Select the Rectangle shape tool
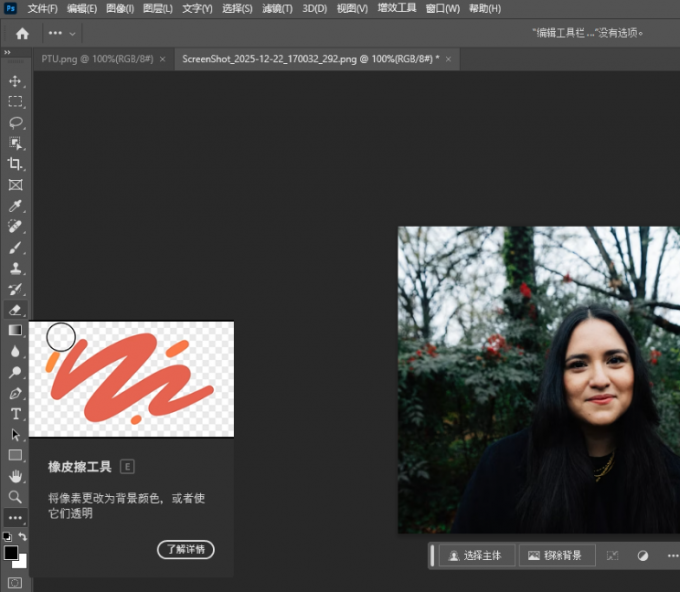Viewport: 680px width, 592px height. click(15, 455)
